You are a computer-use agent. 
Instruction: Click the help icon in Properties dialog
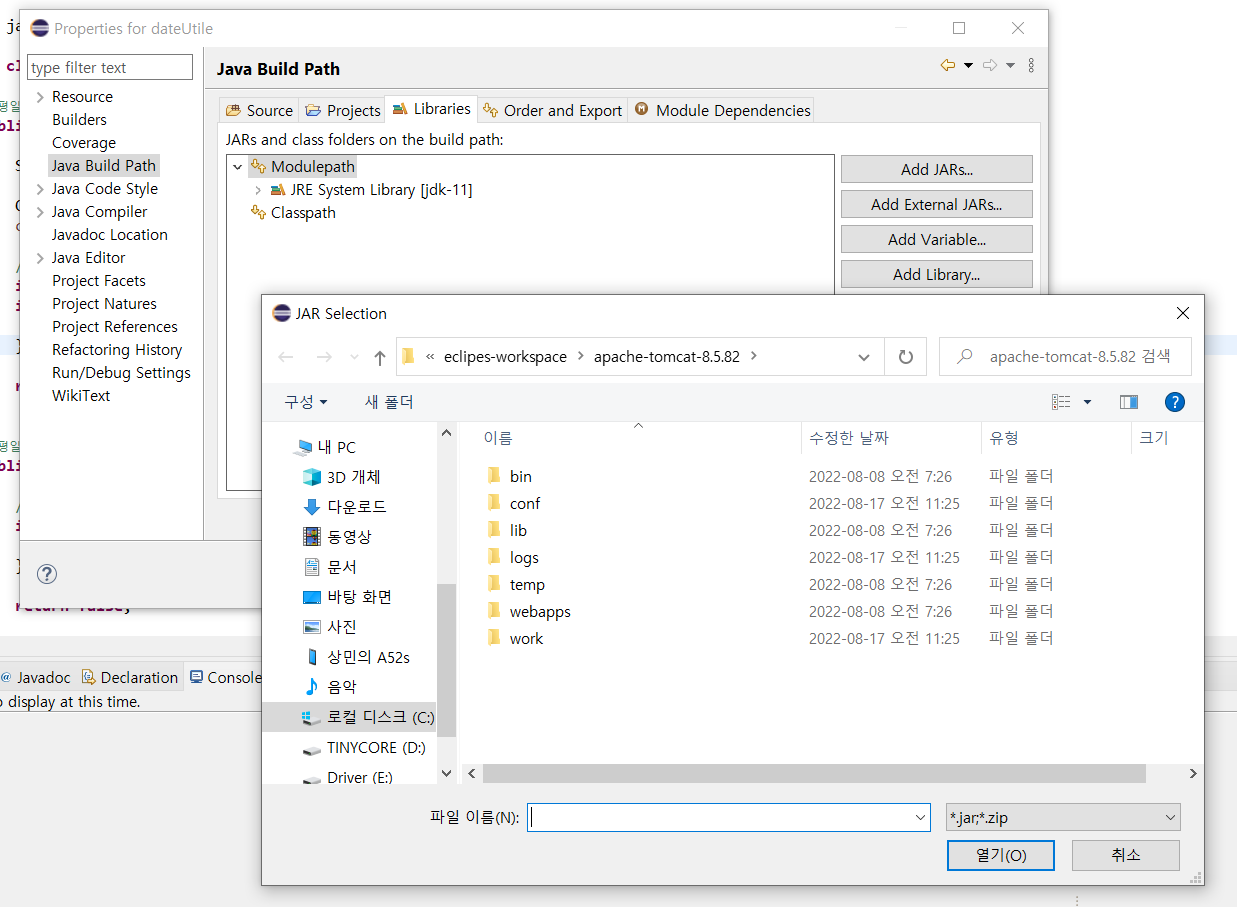tap(47, 573)
